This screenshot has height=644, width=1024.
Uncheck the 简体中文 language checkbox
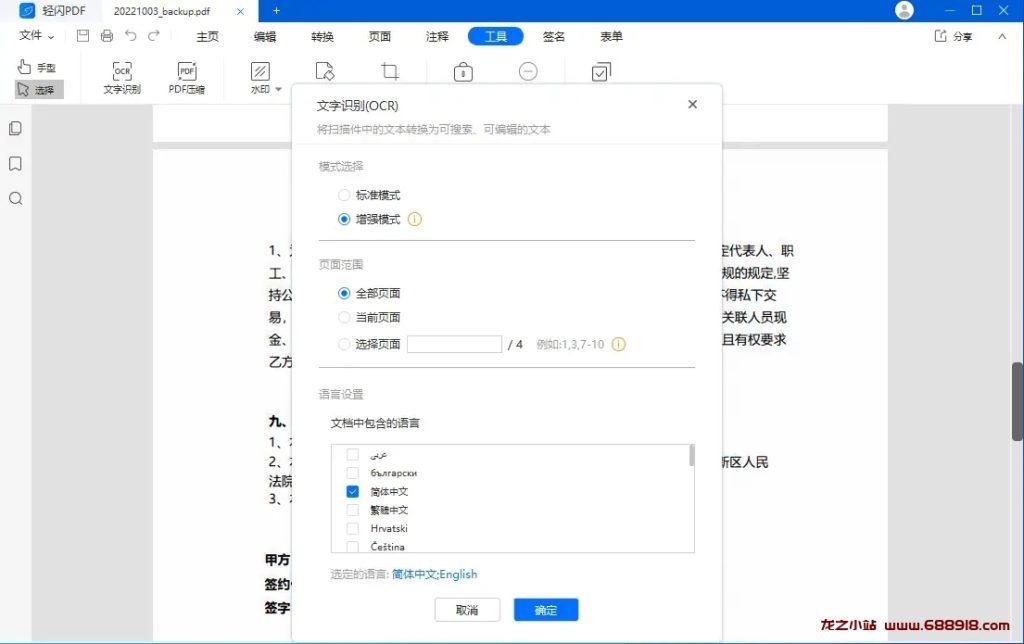click(x=353, y=491)
